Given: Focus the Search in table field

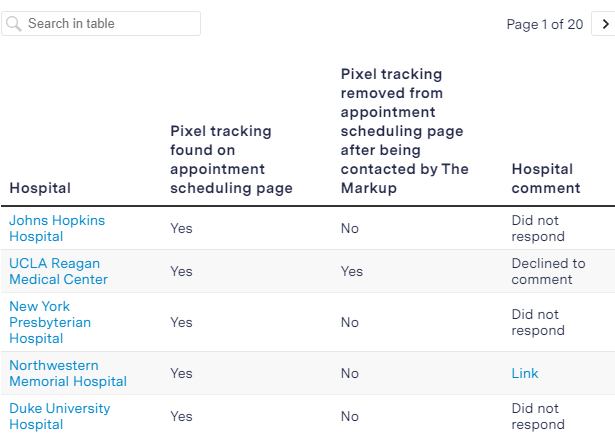Looking at the screenshot, I should (x=101, y=24).
